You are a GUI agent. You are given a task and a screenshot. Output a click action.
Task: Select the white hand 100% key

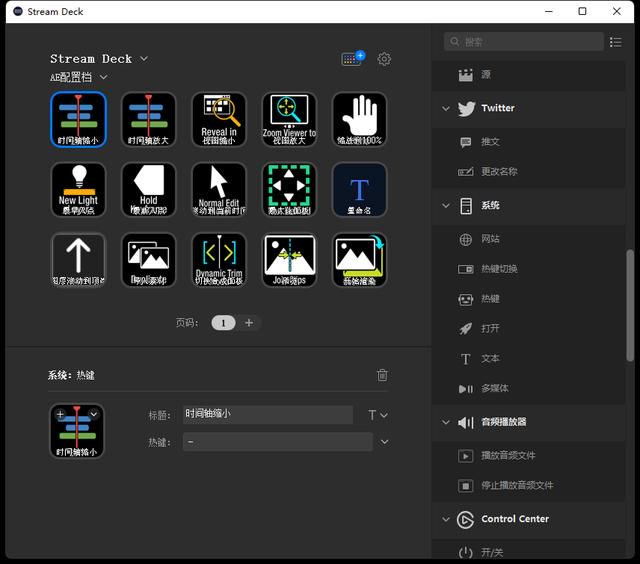coord(360,119)
